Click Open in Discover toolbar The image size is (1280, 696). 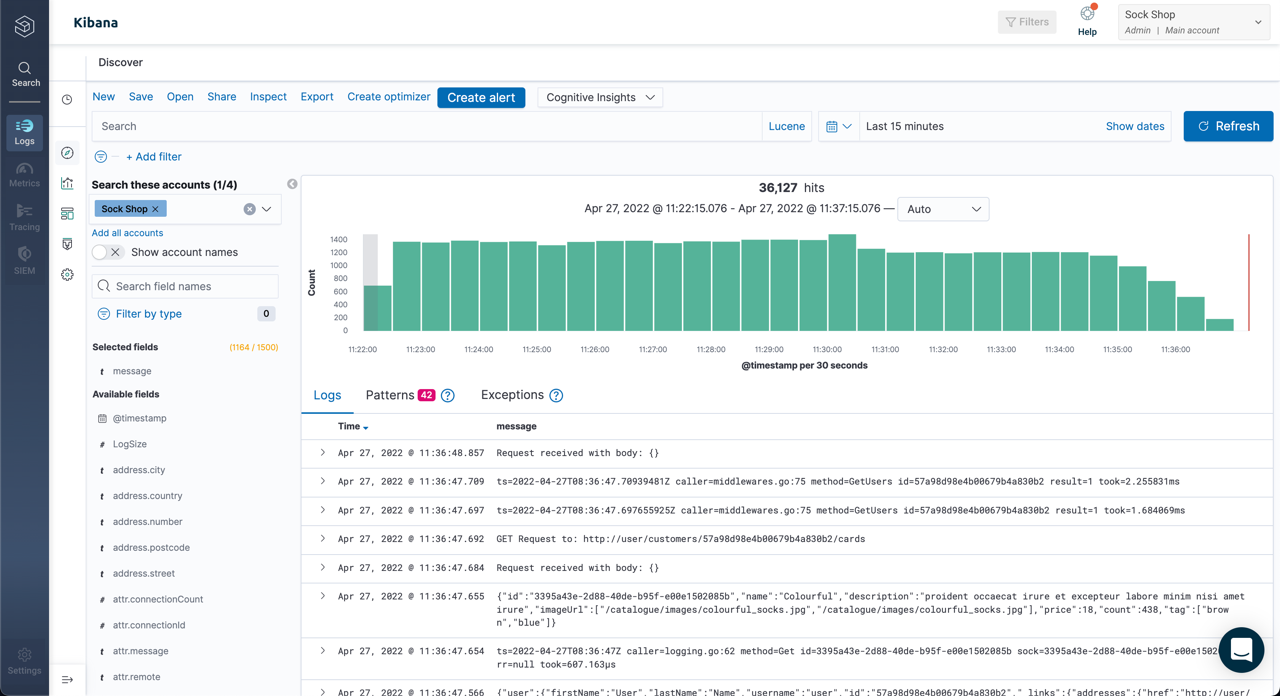[180, 97]
